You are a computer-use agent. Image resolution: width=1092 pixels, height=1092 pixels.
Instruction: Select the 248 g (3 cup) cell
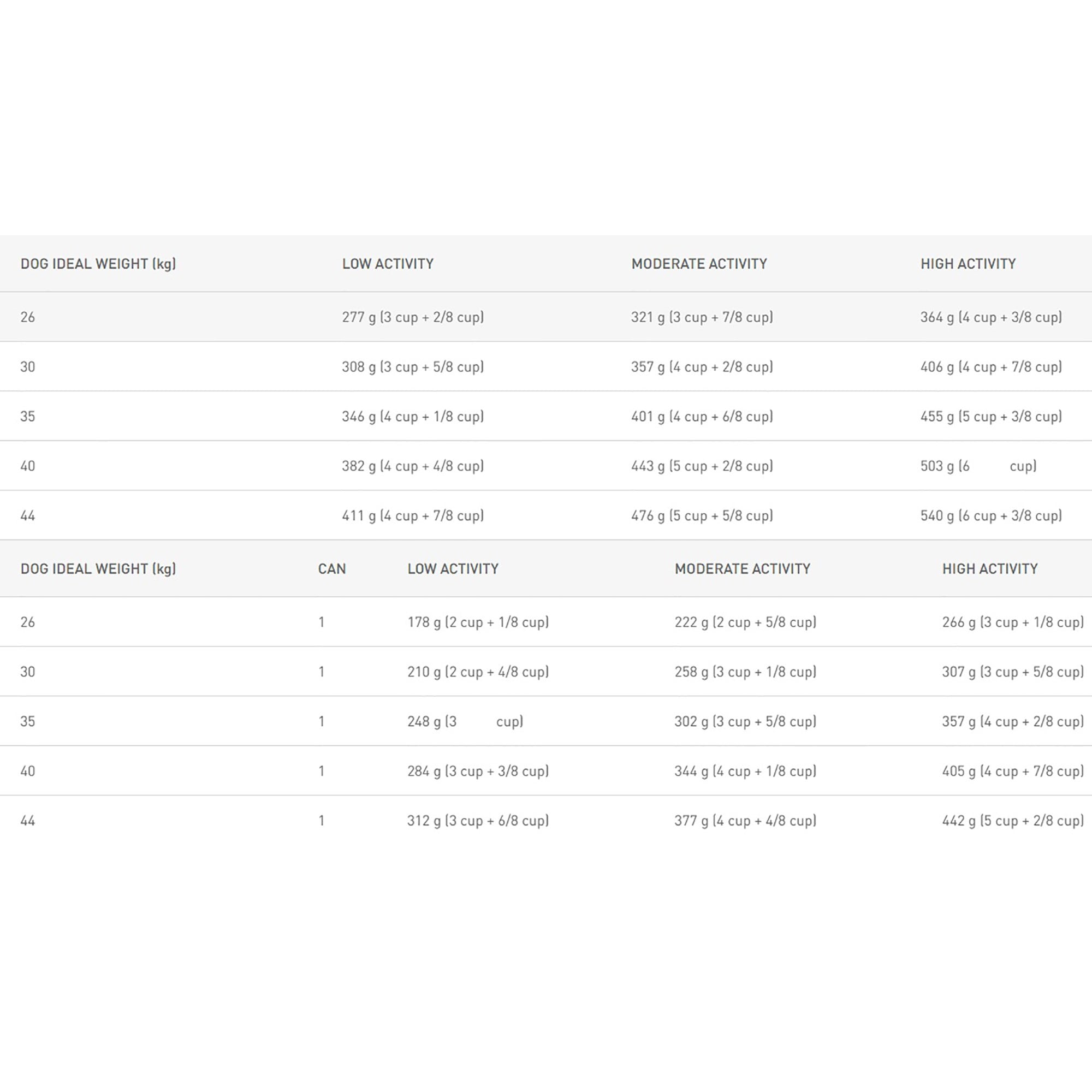click(465, 722)
